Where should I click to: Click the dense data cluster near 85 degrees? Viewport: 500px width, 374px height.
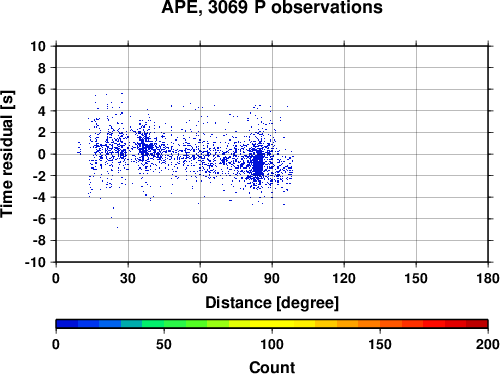pos(258,163)
